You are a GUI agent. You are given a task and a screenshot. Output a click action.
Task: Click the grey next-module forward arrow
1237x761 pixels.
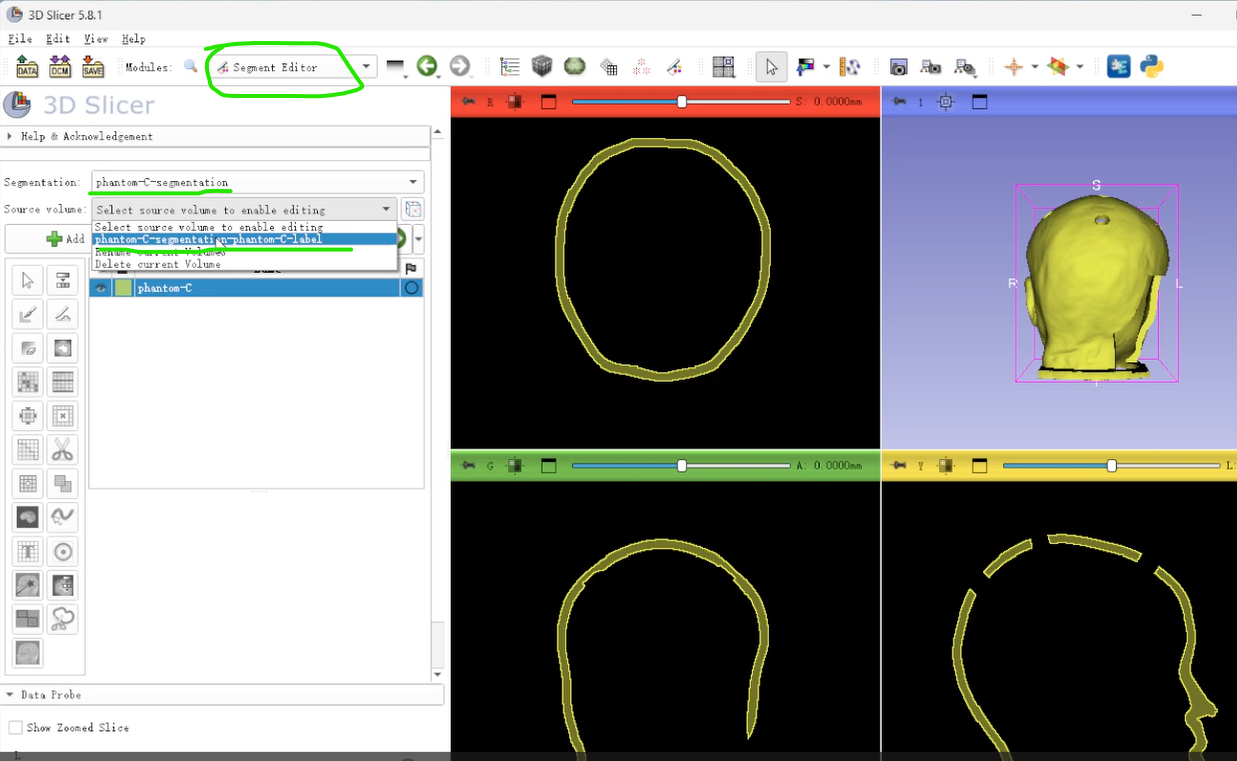coord(460,67)
